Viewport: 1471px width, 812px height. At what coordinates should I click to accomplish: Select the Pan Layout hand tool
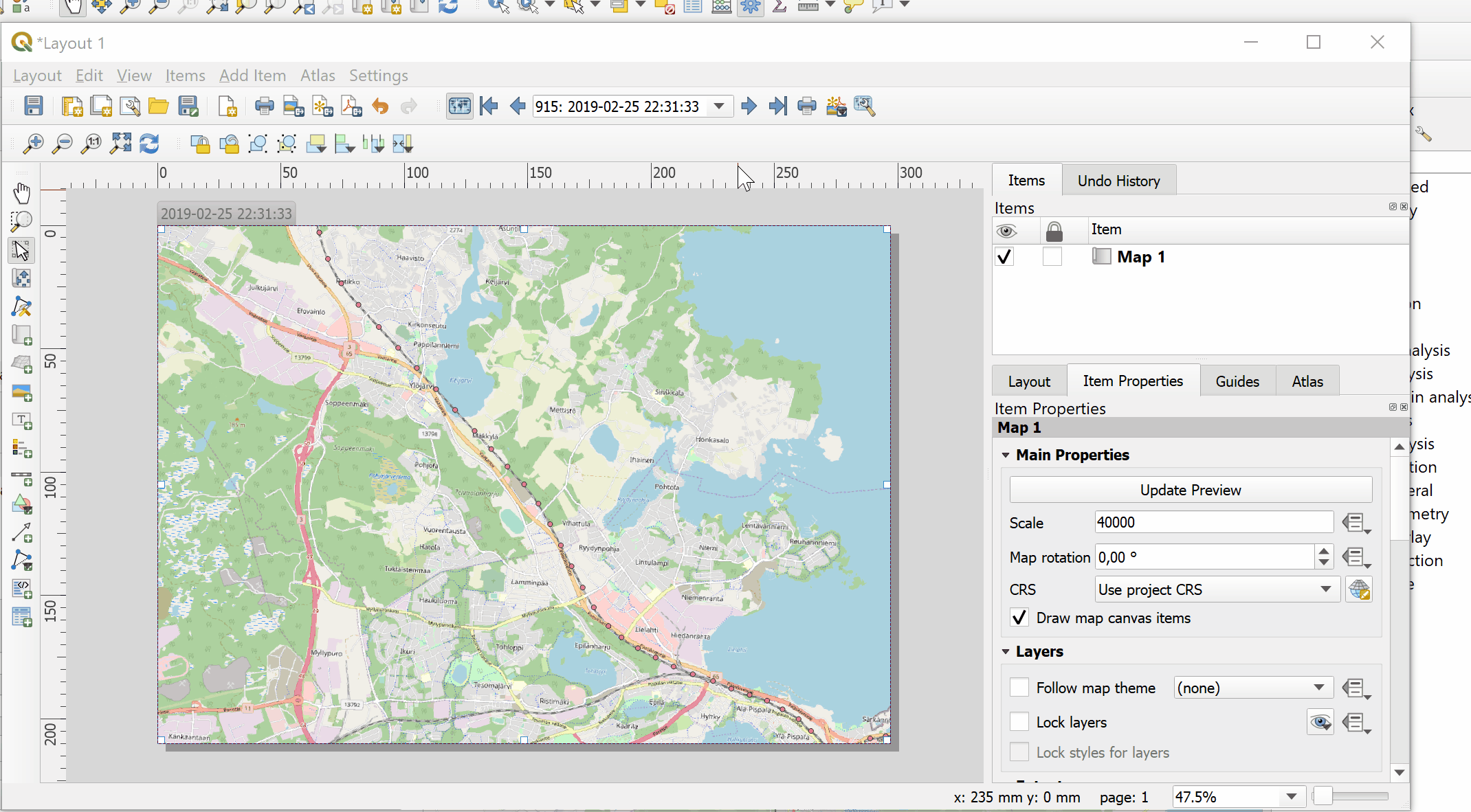pyautogui.click(x=22, y=193)
